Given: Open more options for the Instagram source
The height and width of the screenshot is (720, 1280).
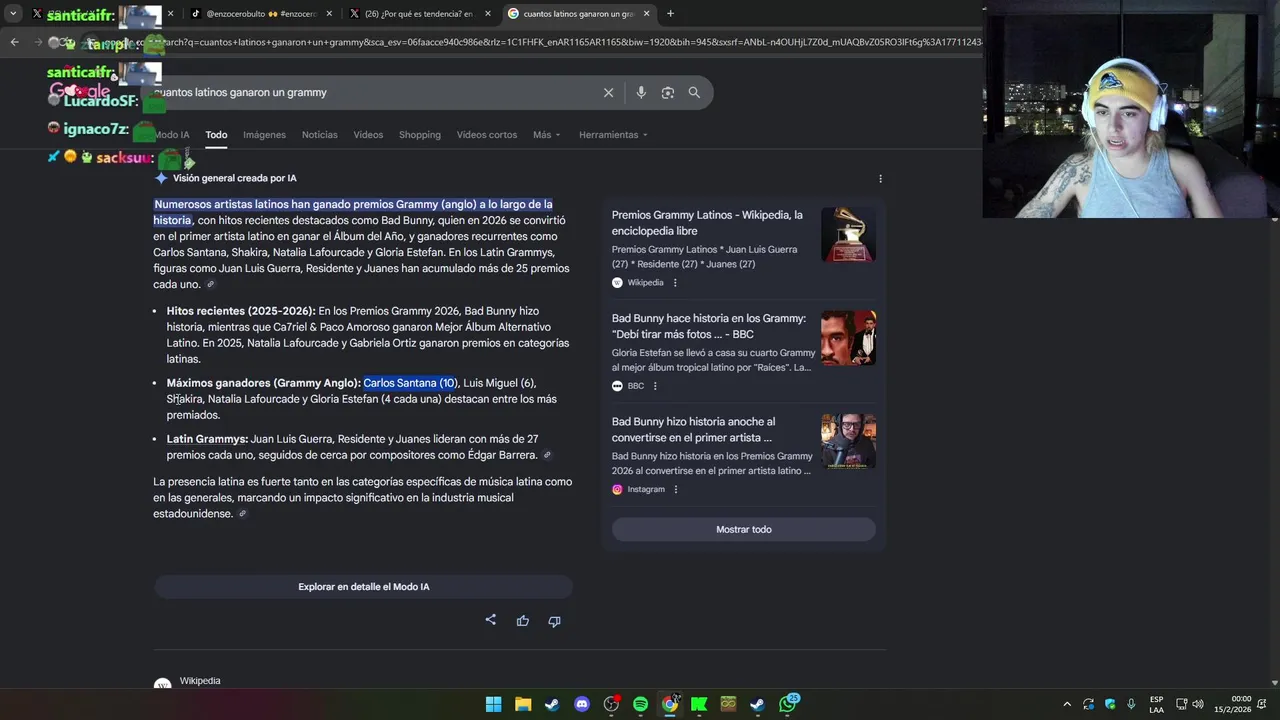Looking at the screenshot, I should pyautogui.click(x=676, y=490).
